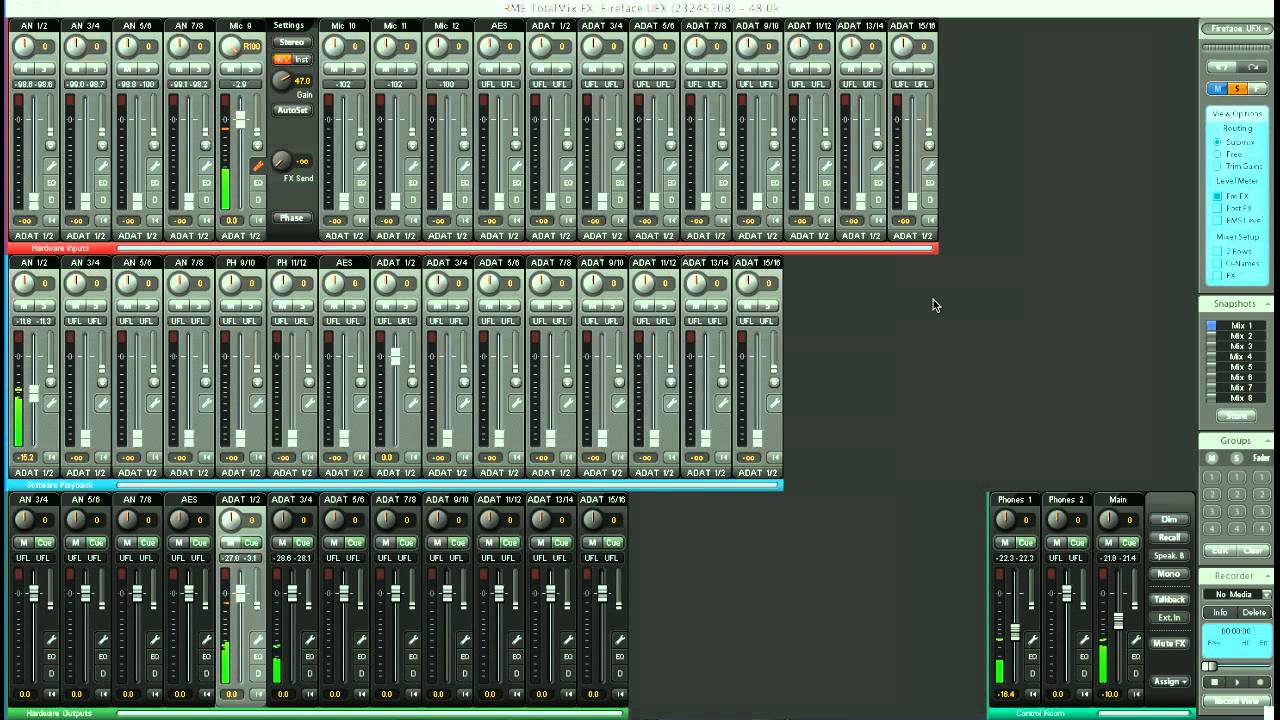This screenshot has height=720, width=1280.
Task: Open ADAT 1/2 routing dropdown under Mic 9
Action: [x=240, y=236]
